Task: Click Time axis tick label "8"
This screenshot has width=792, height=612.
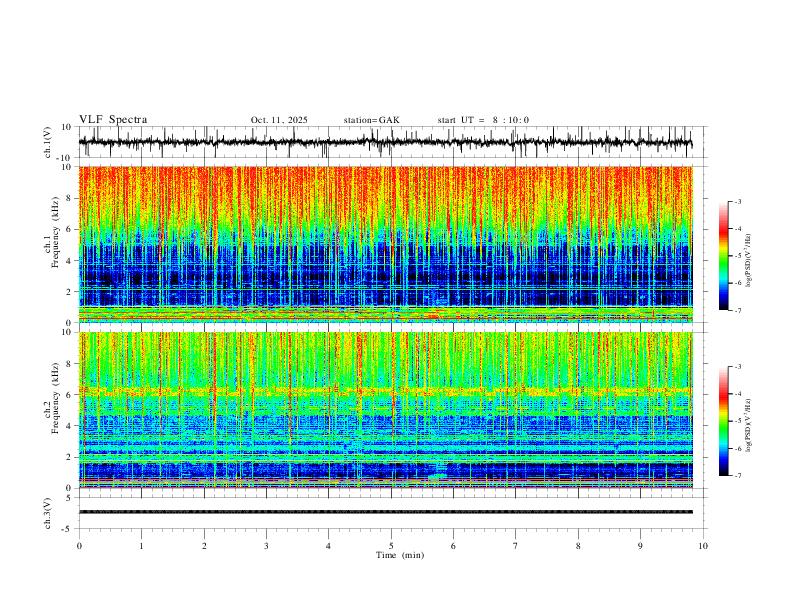Action: point(578,546)
